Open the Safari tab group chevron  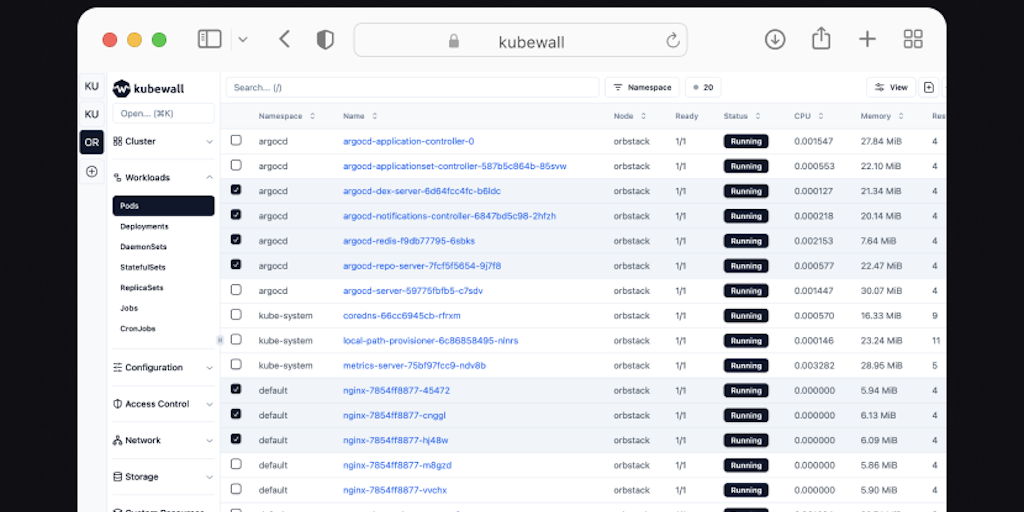pyautogui.click(x=243, y=40)
